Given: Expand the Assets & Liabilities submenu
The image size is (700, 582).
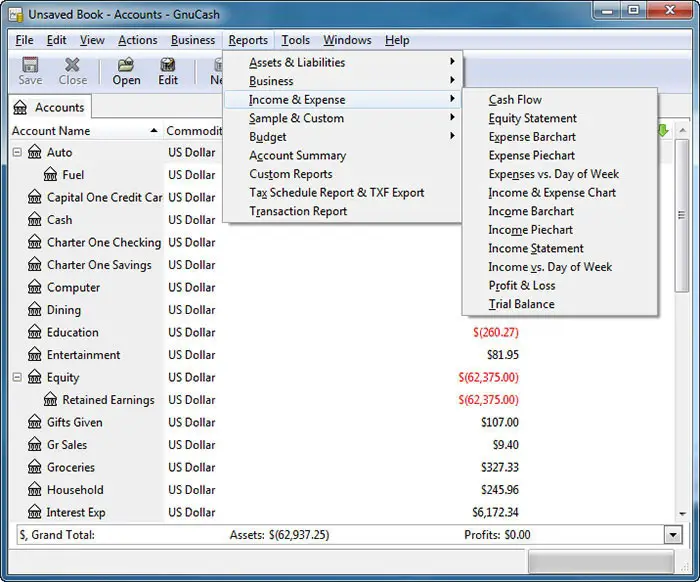Looking at the screenshot, I should pyautogui.click(x=343, y=62).
